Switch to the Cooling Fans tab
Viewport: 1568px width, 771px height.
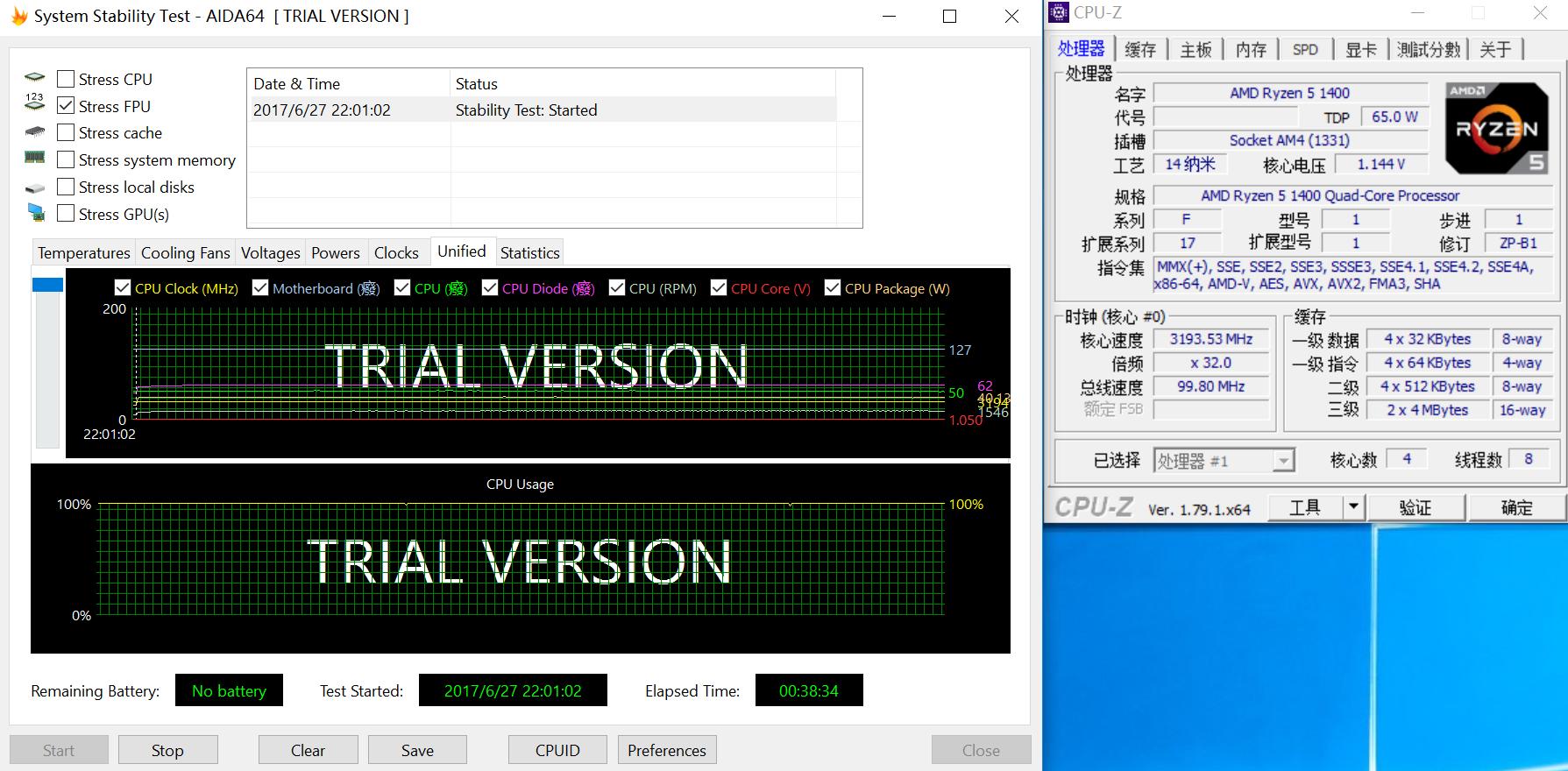pyautogui.click(x=185, y=252)
